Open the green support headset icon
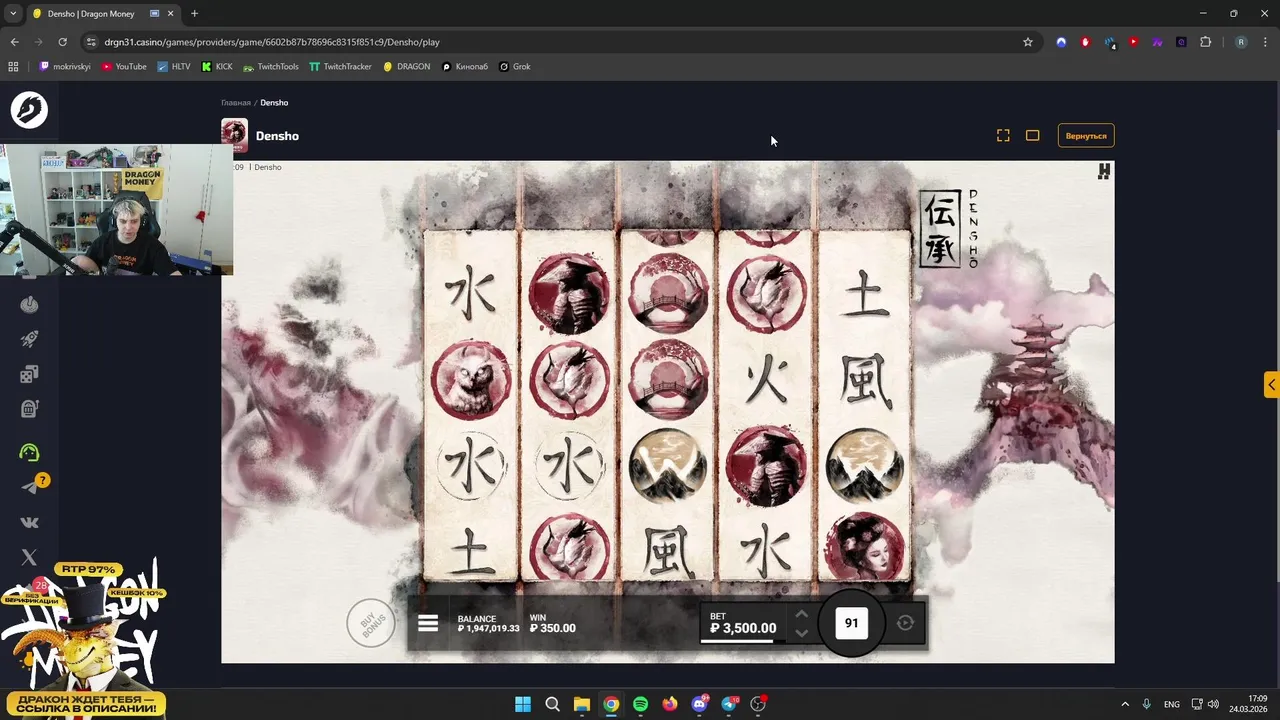 tap(29, 452)
